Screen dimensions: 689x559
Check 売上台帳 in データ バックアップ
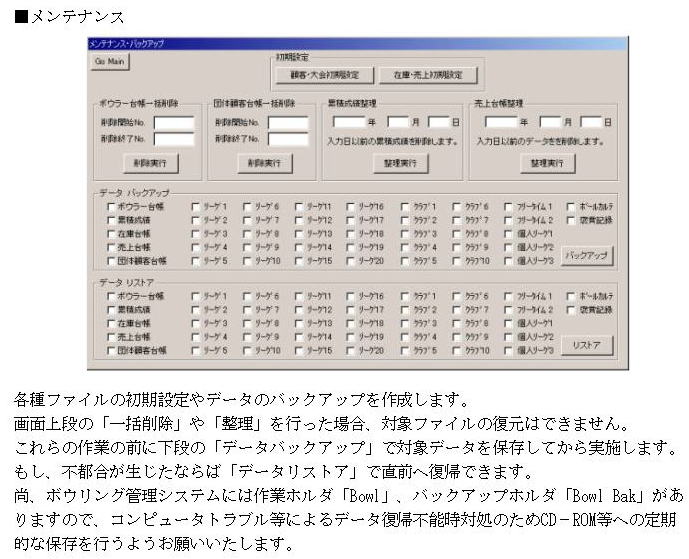pos(111,247)
